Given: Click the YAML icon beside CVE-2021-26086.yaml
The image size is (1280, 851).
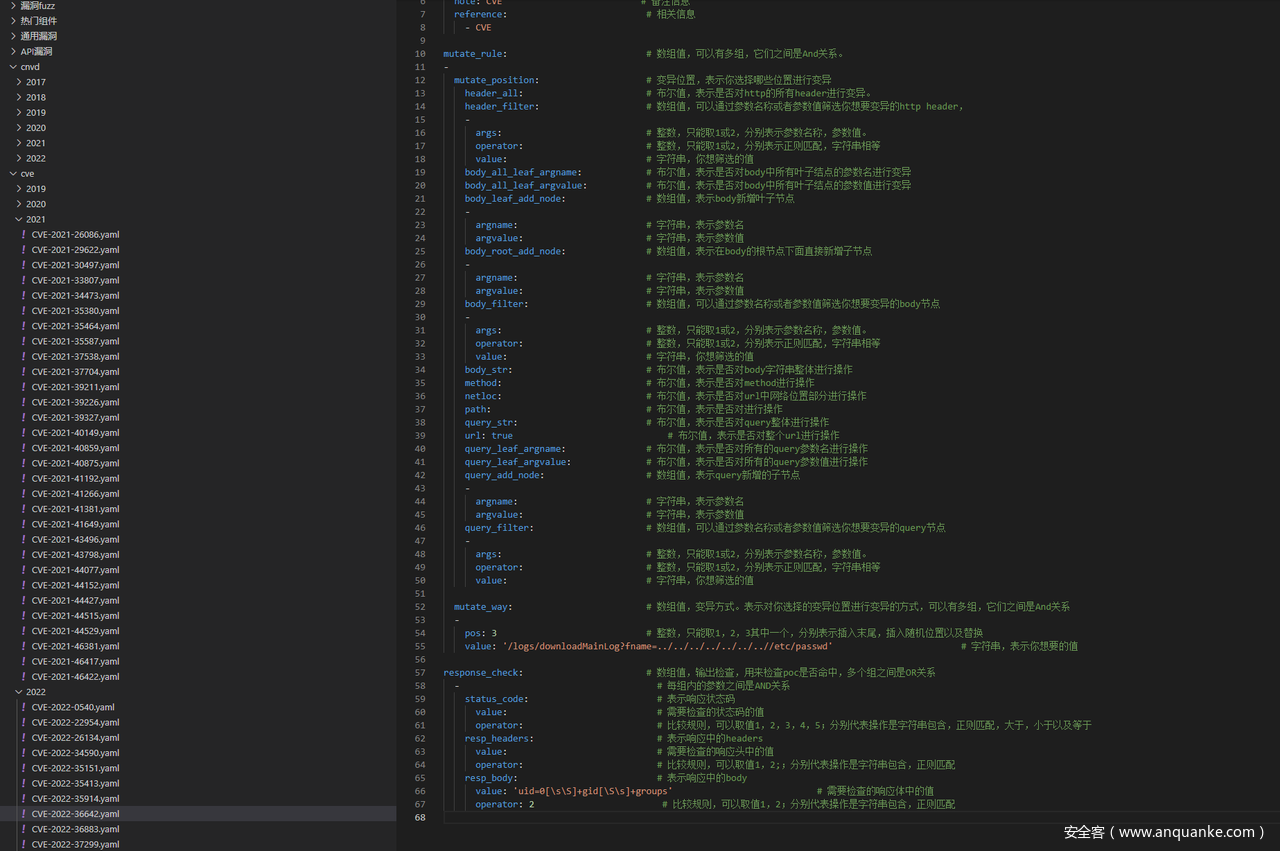Looking at the screenshot, I should (x=24, y=234).
